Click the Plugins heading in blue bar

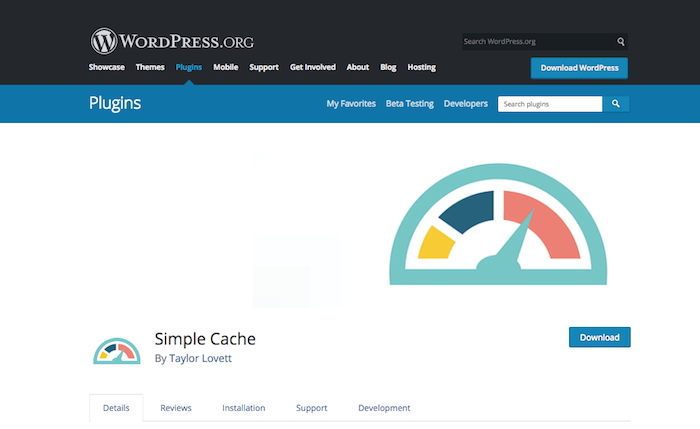click(115, 103)
